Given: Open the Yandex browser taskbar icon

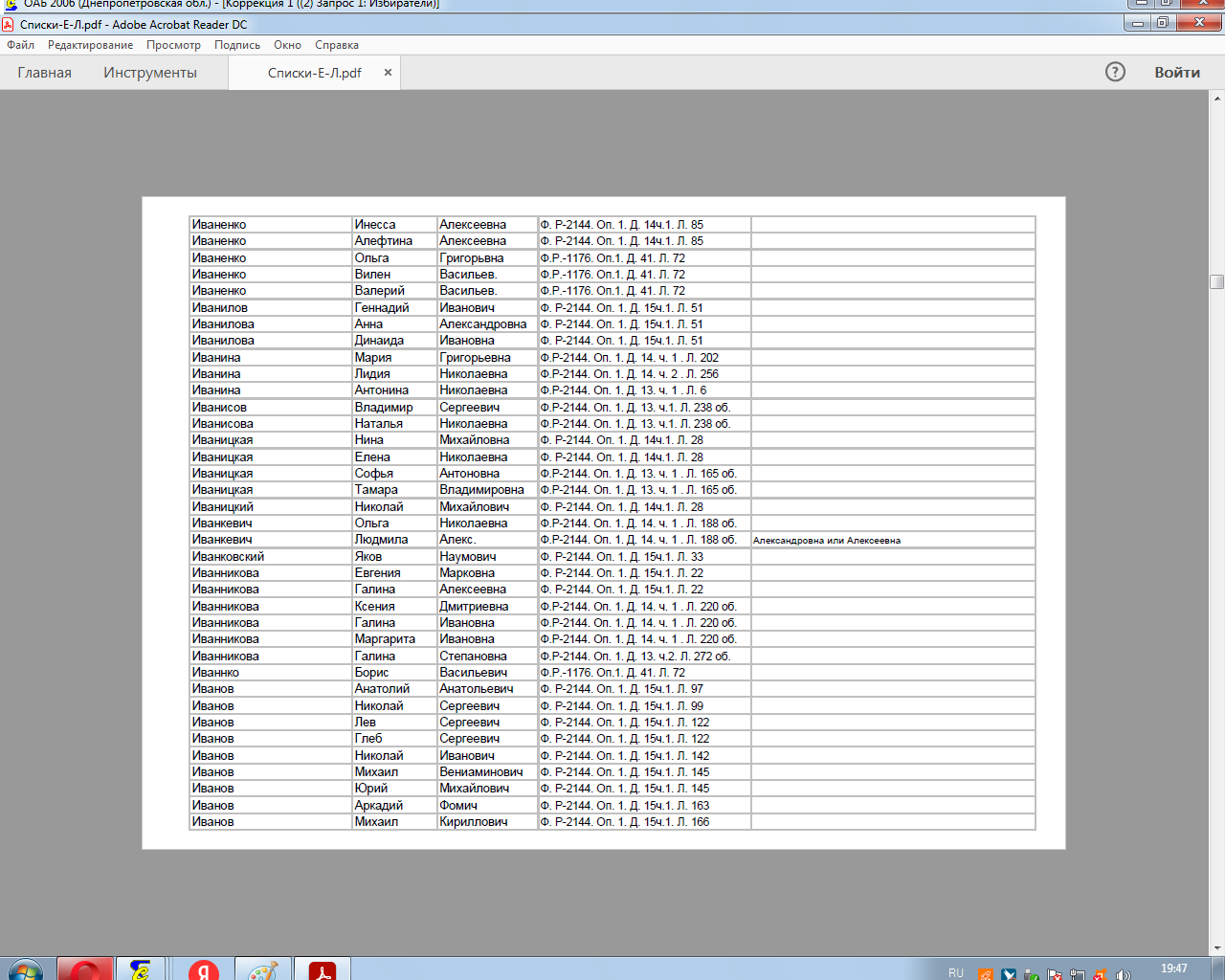Looking at the screenshot, I should pyautogui.click(x=203, y=970).
